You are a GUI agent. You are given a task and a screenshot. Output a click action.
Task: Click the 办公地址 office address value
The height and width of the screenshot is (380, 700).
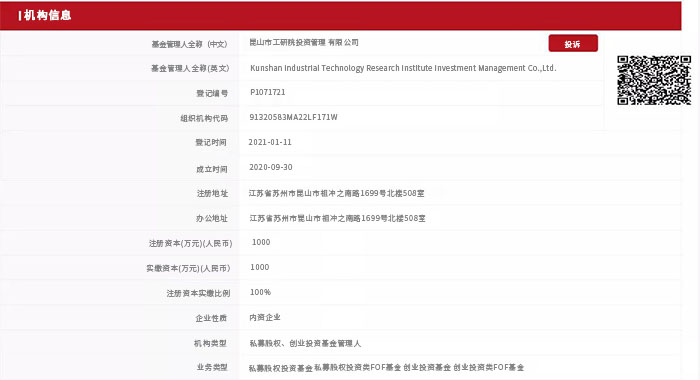tap(337, 218)
